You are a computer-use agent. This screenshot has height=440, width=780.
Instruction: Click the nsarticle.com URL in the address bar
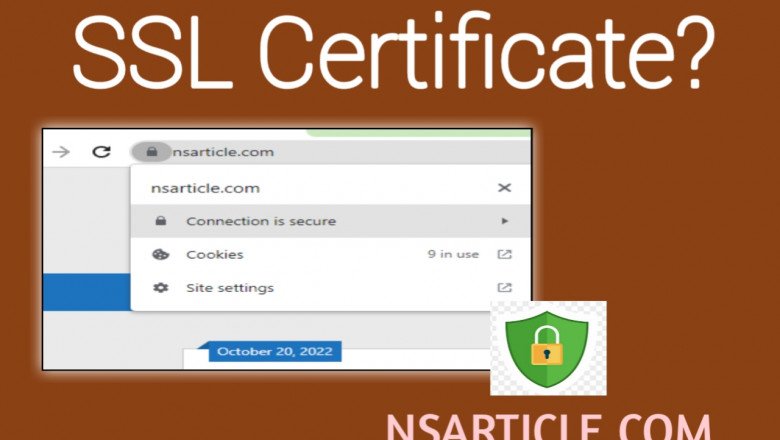point(223,152)
